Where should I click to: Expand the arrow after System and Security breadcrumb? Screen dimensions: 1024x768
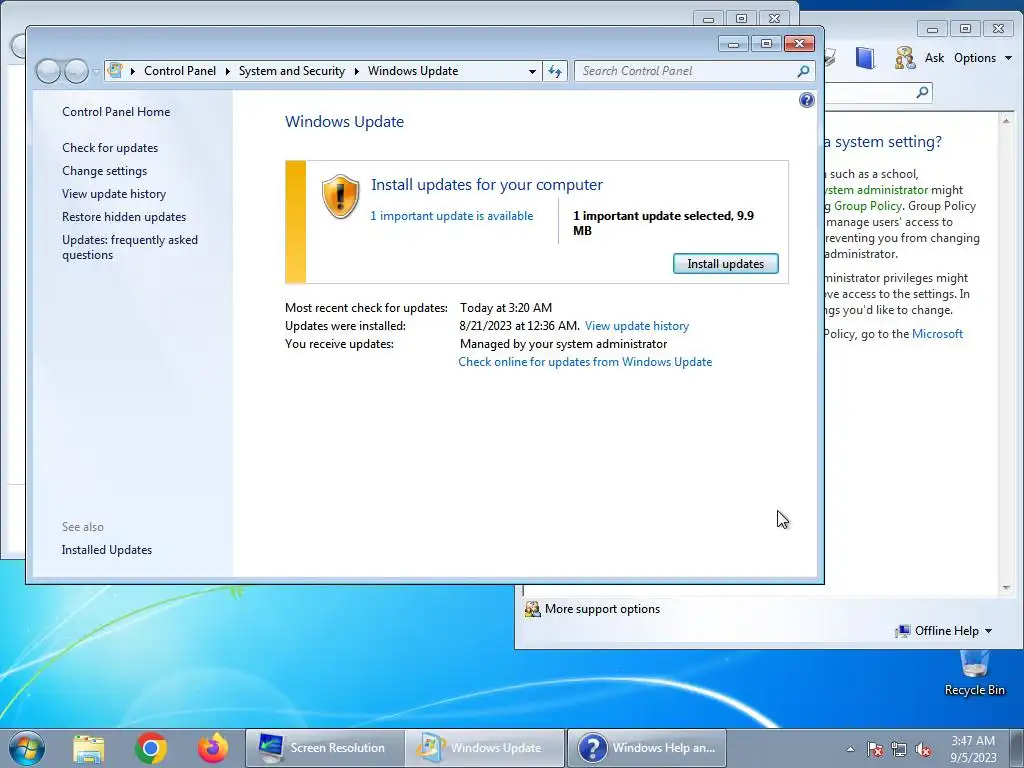[x=357, y=71]
